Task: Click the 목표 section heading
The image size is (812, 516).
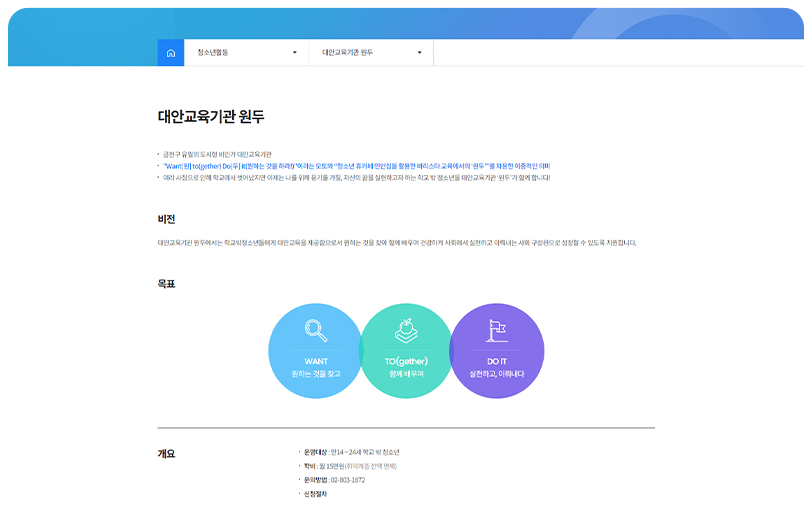Action: tap(167, 284)
